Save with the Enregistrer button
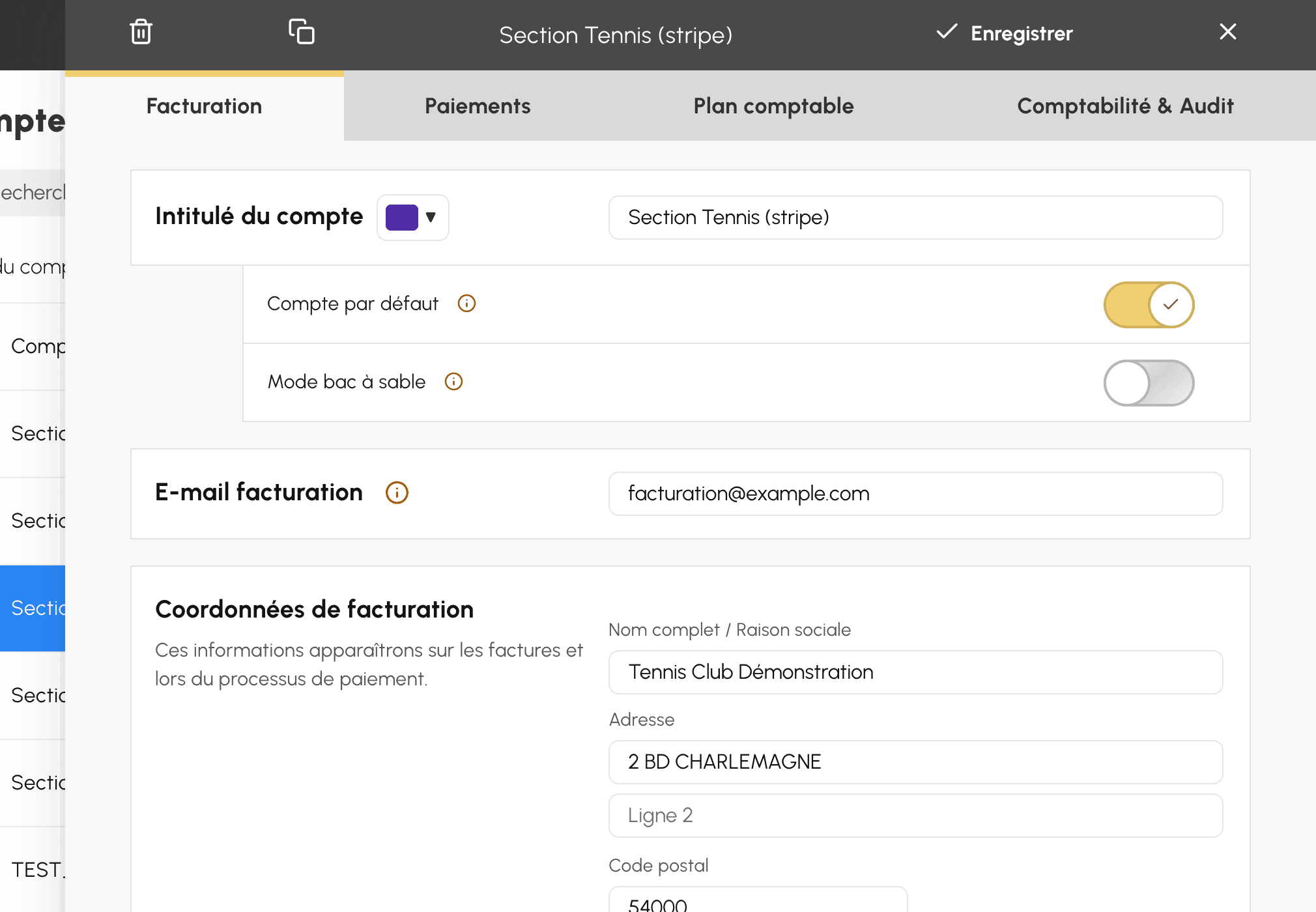The width and height of the screenshot is (1316, 912). coord(1005,33)
